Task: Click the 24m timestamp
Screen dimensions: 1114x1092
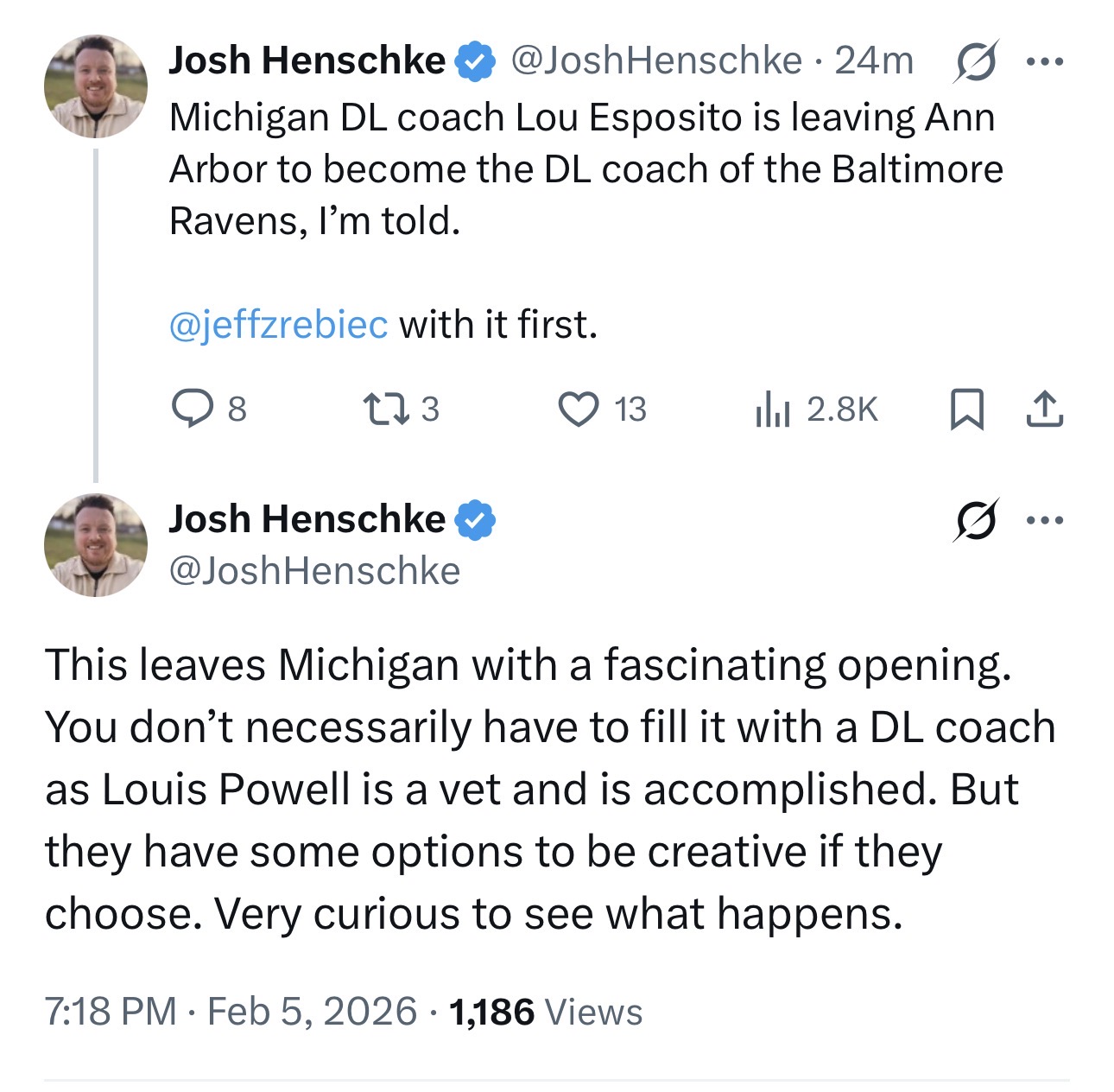Action: tap(874, 60)
